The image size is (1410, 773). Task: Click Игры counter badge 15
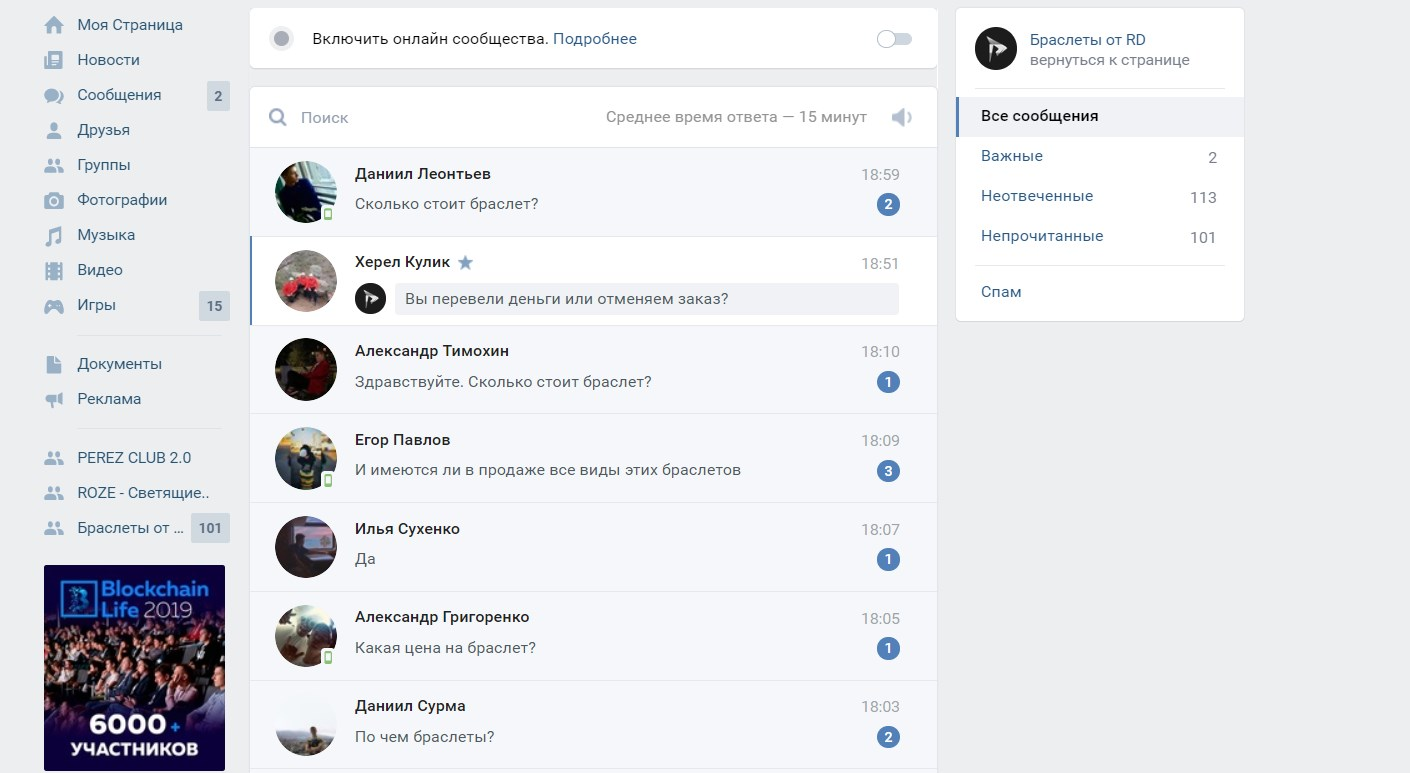(x=214, y=306)
